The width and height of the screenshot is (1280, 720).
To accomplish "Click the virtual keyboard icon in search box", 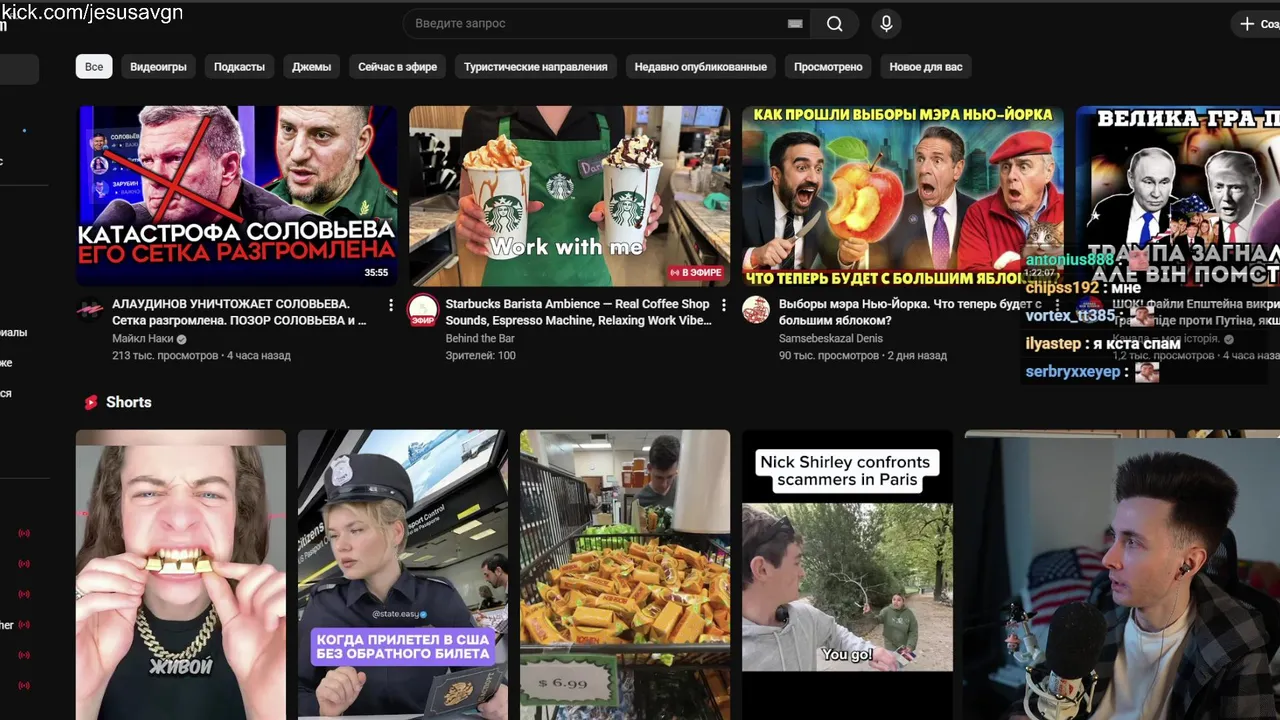I will pyautogui.click(x=795, y=23).
